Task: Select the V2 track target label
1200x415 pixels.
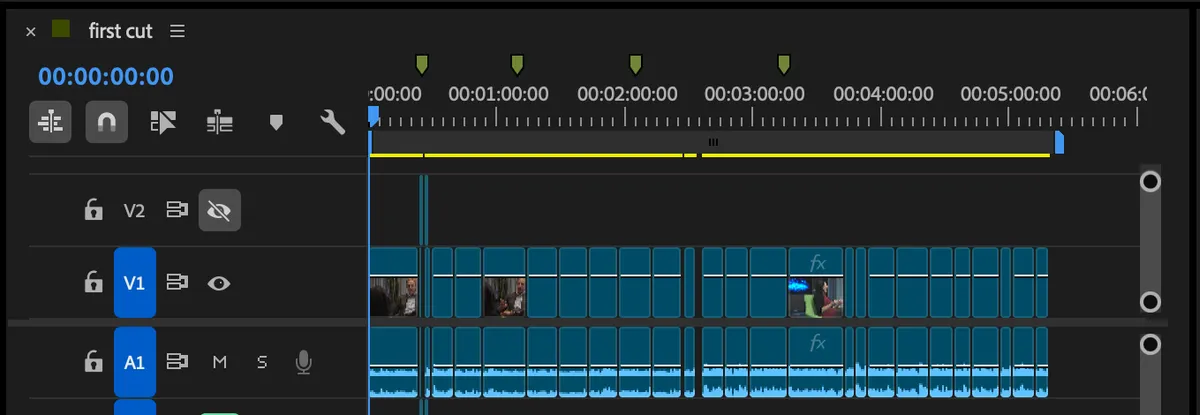Action: click(134, 211)
